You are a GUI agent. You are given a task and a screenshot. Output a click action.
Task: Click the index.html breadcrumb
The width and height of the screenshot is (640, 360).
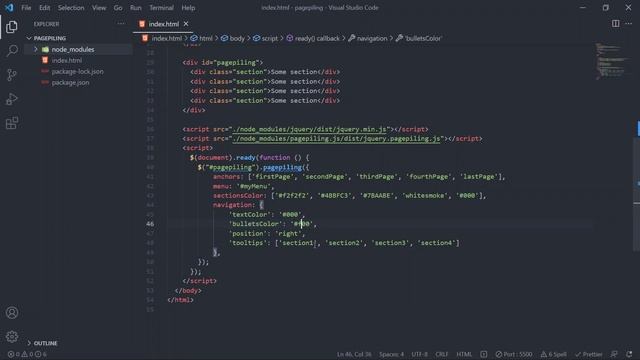coord(162,38)
